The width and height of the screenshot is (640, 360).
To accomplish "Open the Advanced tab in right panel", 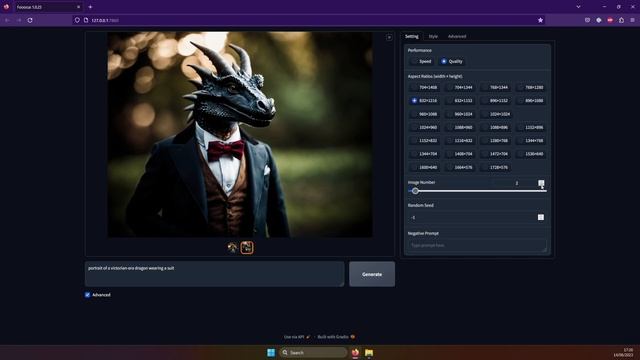I will (457, 36).
